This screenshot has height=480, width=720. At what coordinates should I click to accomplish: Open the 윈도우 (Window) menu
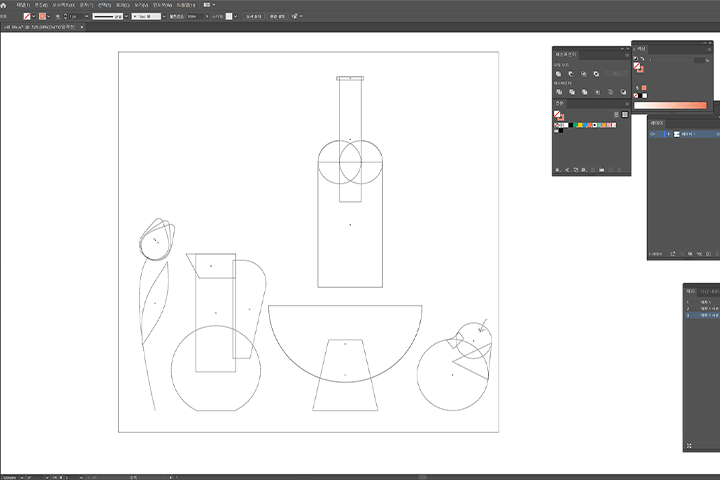pyautogui.click(x=163, y=5)
